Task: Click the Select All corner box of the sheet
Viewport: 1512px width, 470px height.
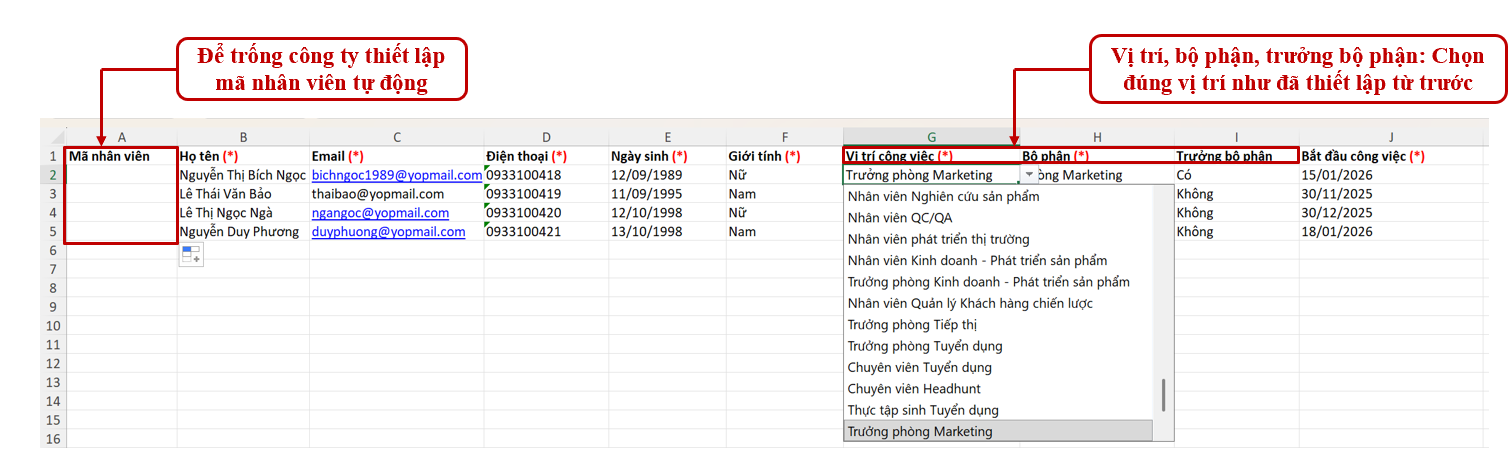Action: 52,137
